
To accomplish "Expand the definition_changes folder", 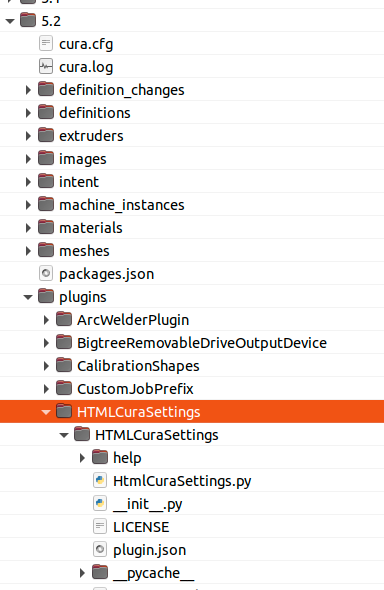I will coord(28,90).
